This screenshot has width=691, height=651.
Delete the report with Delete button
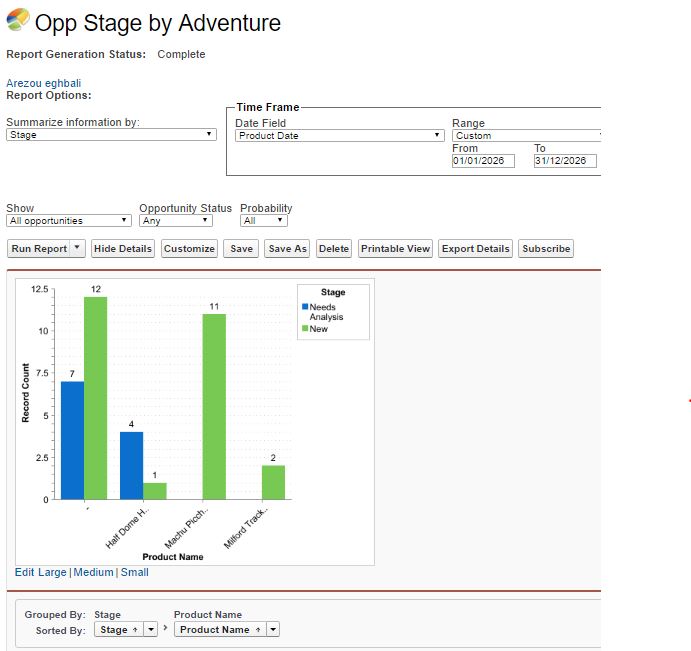pos(334,249)
